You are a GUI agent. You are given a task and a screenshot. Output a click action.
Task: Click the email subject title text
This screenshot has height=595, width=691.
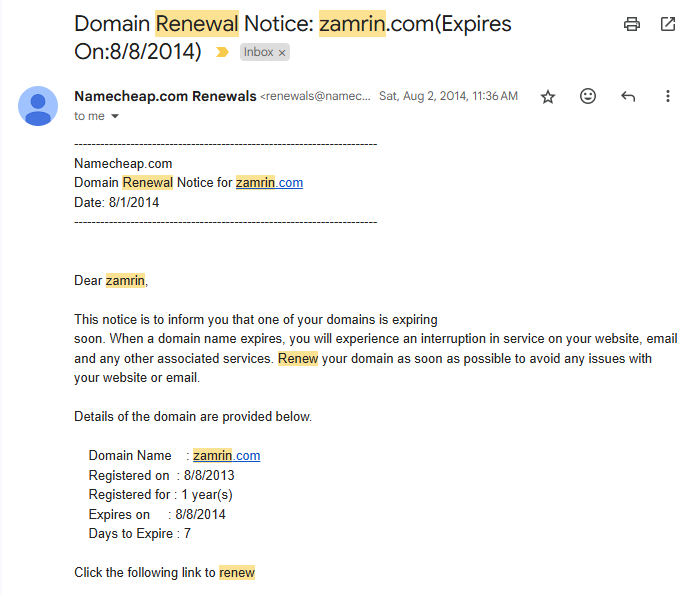pyautogui.click(x=293, y=37)
